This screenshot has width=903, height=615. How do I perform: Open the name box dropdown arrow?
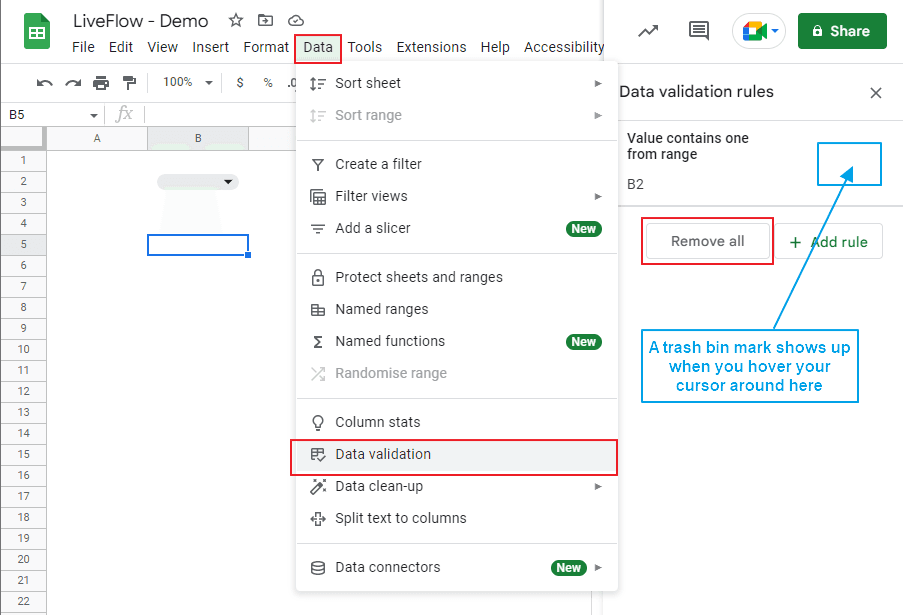pyautogui.click(x=93, y=115)
